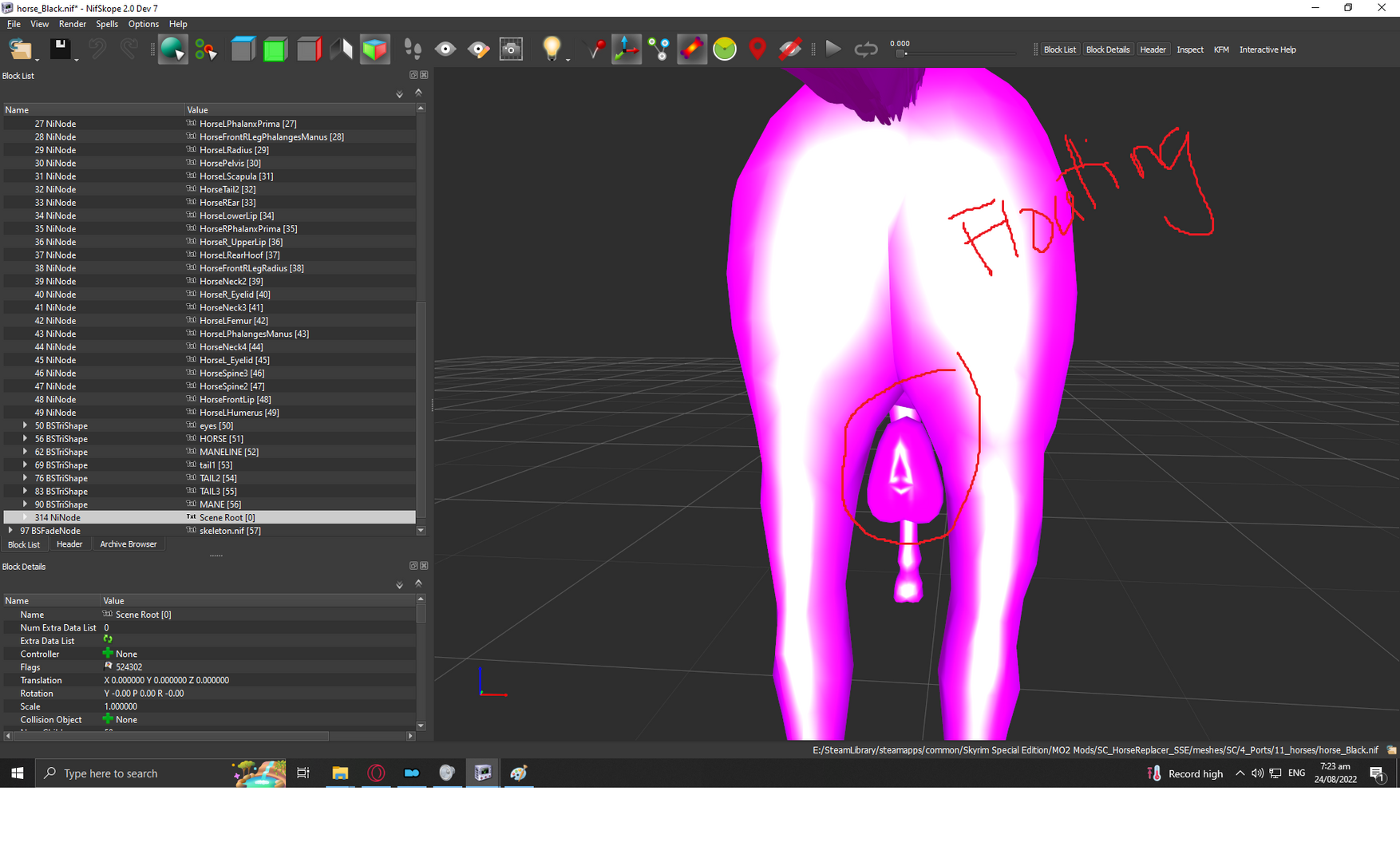Expand the 76 BSTriShape TAIL2 node
Viewport: 1400px width, 862px height.
pyautogui.click(x=25, y=478)
